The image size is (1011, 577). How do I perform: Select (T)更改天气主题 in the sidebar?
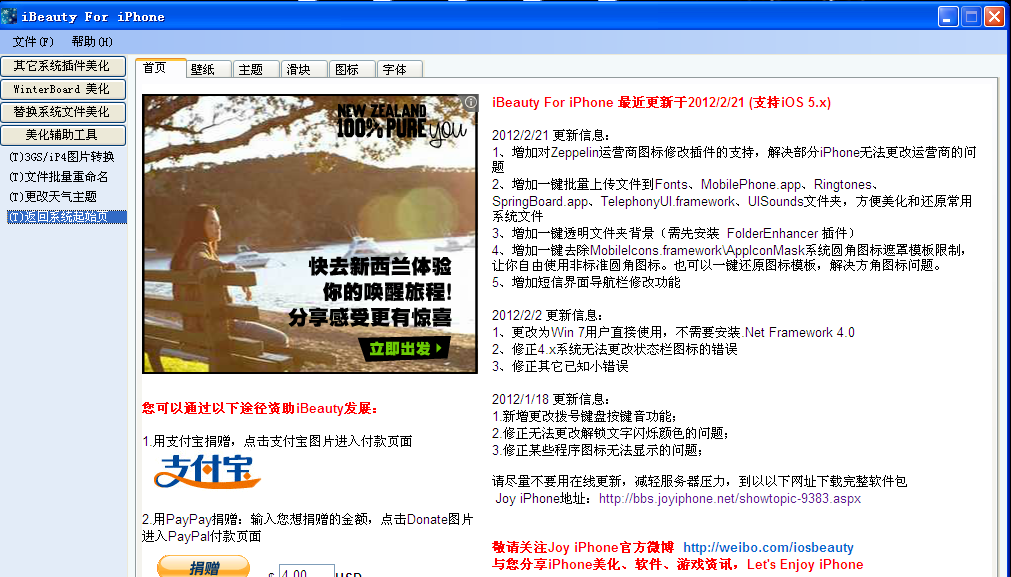click(x=52, y=197)
